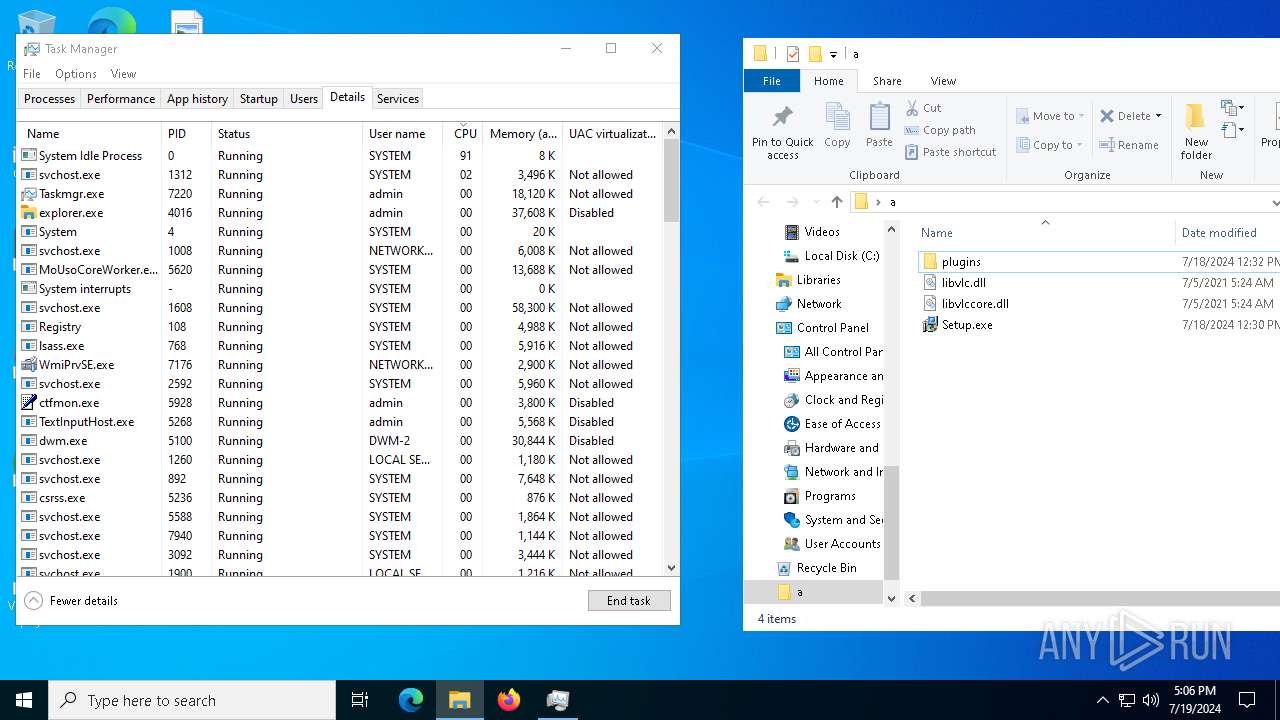
Task: Open the File tab in File Explorer
Action: pos(772,81)
